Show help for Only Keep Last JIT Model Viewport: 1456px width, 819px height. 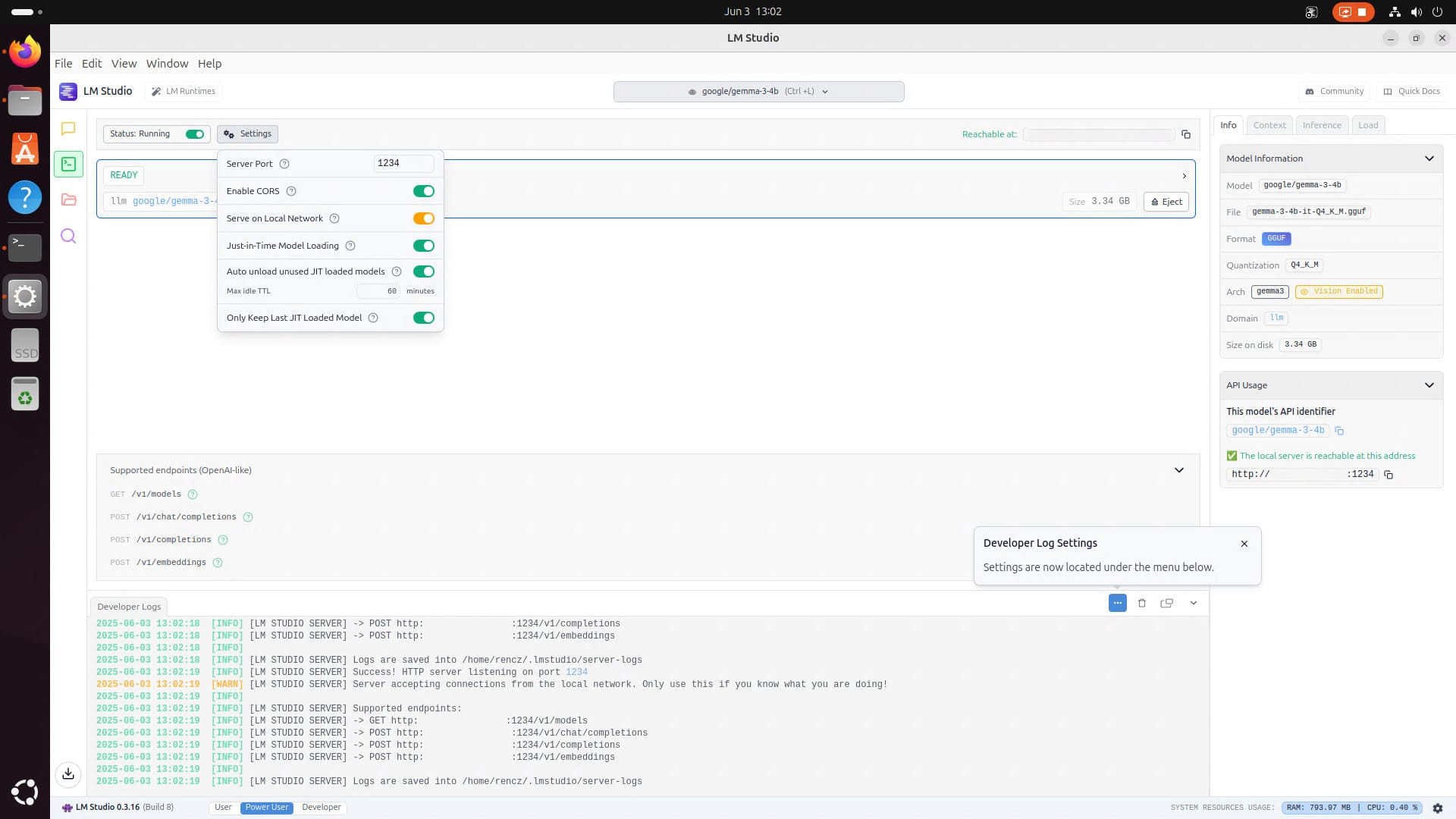click(x=373, y=318)
